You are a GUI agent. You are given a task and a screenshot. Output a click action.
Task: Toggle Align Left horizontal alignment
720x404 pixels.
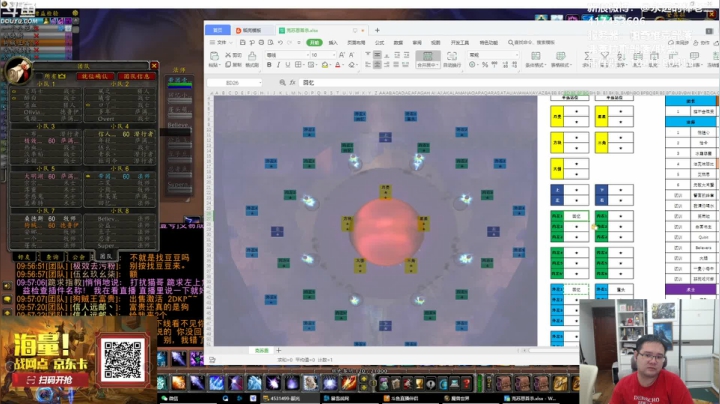368,65
